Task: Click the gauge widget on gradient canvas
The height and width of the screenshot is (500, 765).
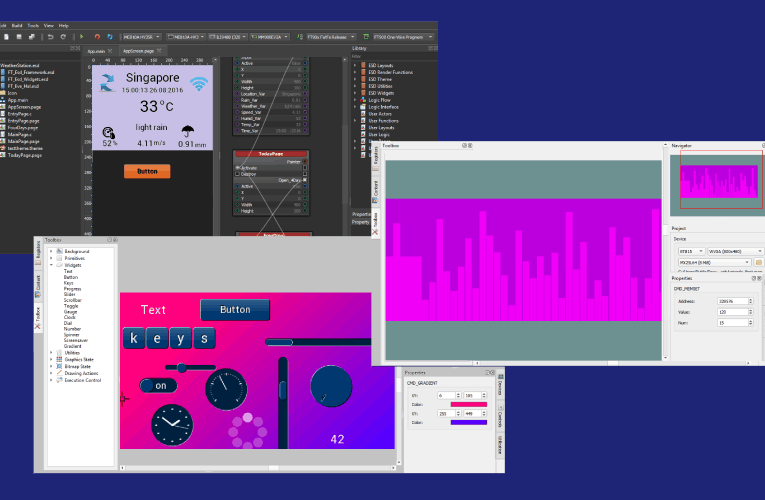Action: point(226,389)
